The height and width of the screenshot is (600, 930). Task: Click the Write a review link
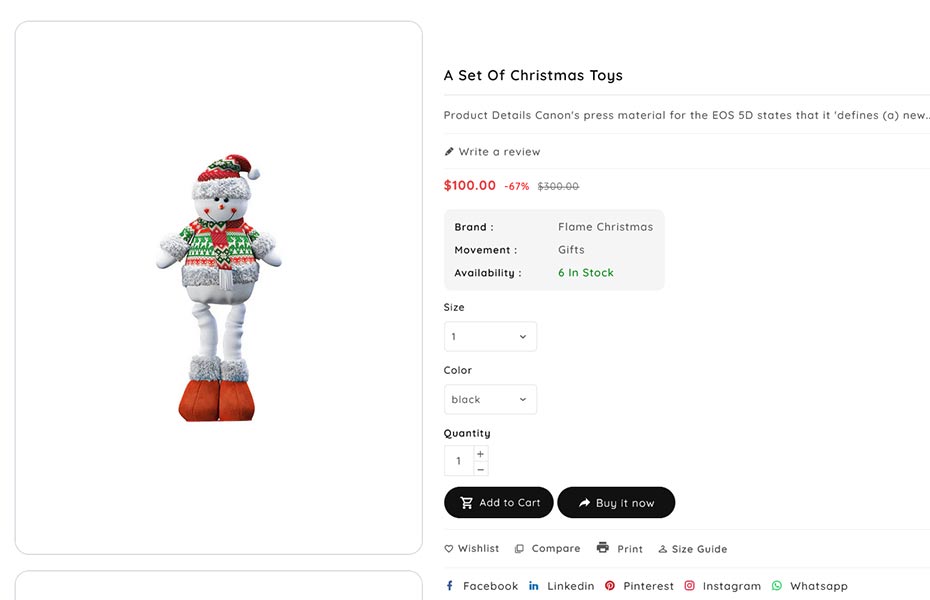coord(499,152)
